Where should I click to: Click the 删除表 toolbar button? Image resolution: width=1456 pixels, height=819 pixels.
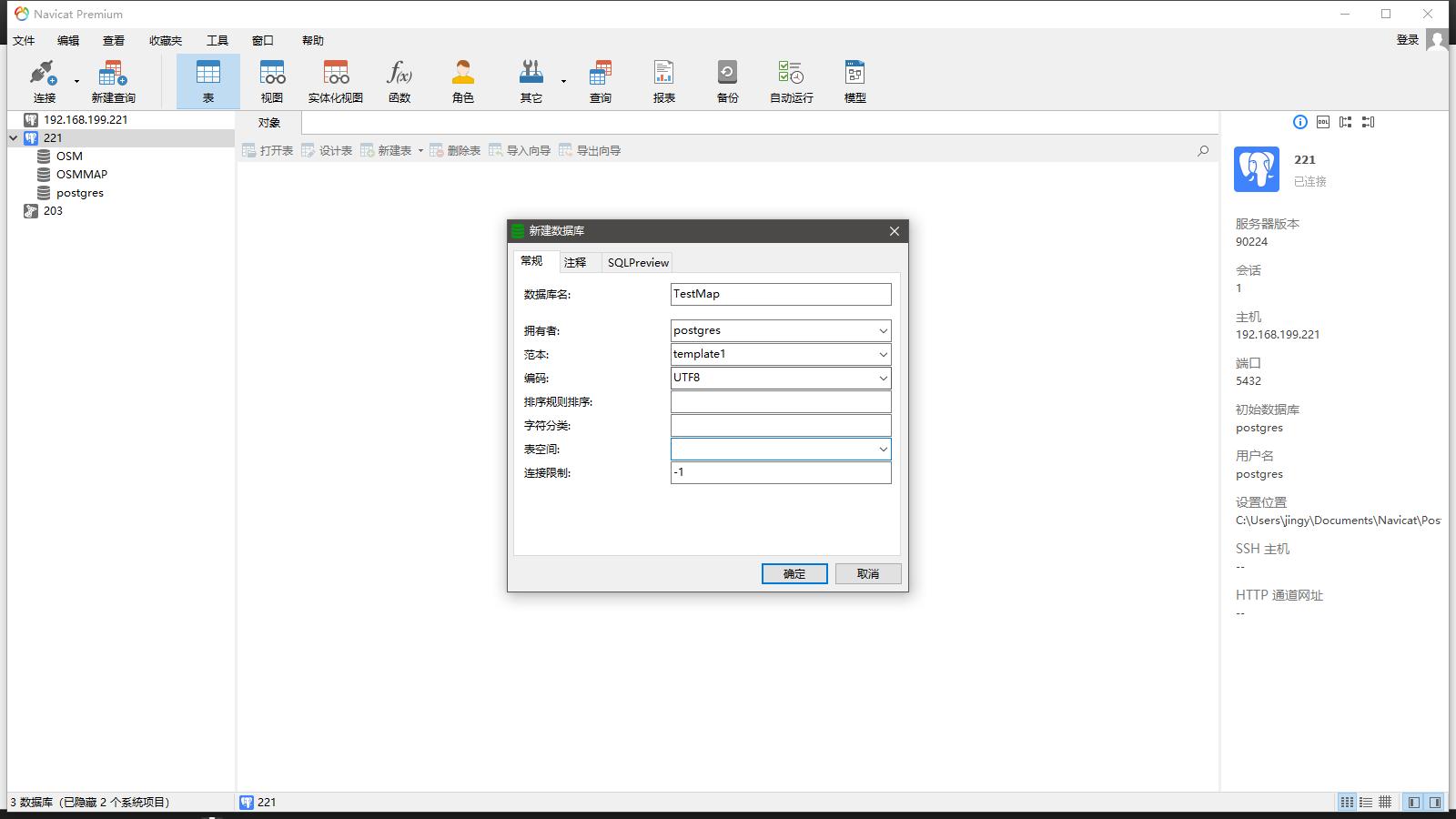(455, 150)
